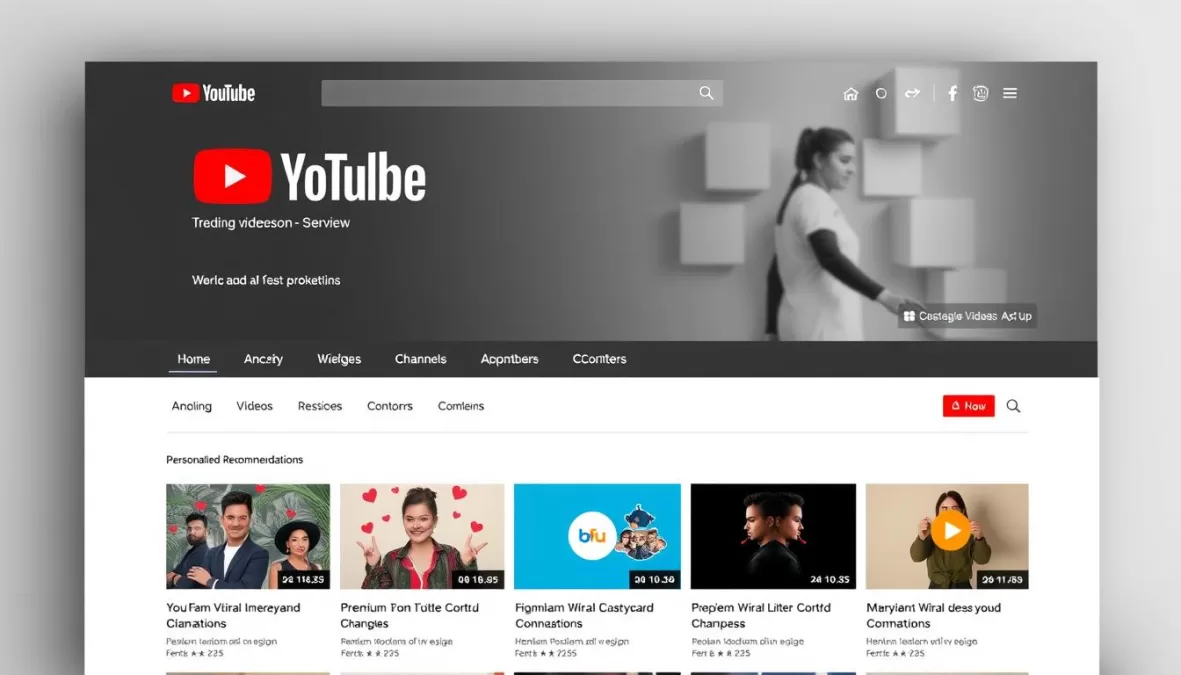Click the large YouTube play logo in the banner
The image size is (1181, 675).
tap(232, 176)
